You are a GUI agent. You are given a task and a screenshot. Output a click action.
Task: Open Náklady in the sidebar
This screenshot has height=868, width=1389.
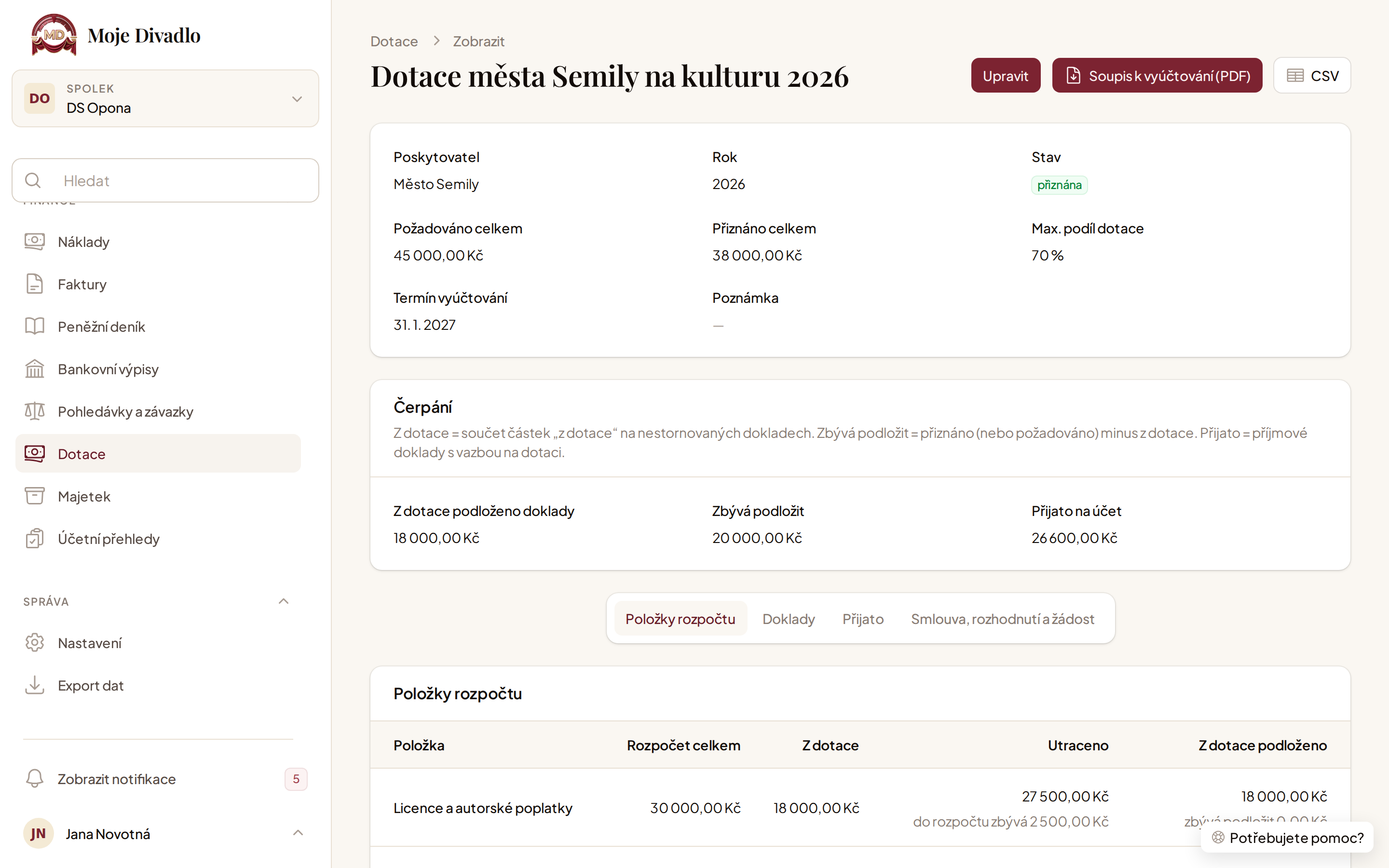coord(158,242)
